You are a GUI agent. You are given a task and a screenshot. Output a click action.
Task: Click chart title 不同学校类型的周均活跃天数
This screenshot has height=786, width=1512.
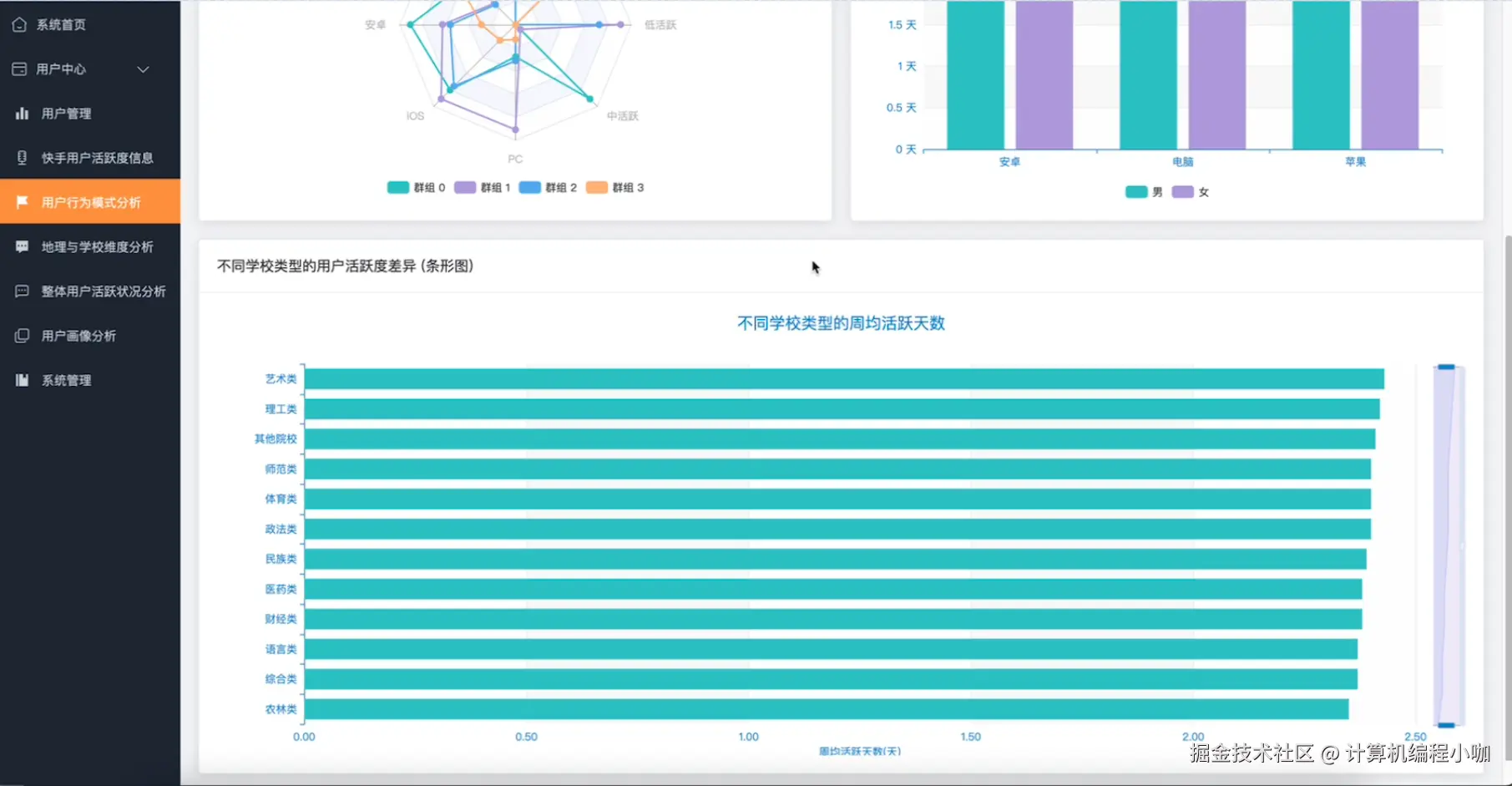841,323
